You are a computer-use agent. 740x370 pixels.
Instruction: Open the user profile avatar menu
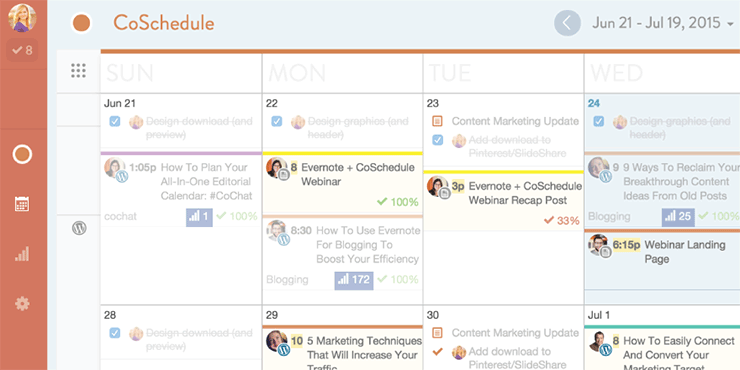pos(22,18)
